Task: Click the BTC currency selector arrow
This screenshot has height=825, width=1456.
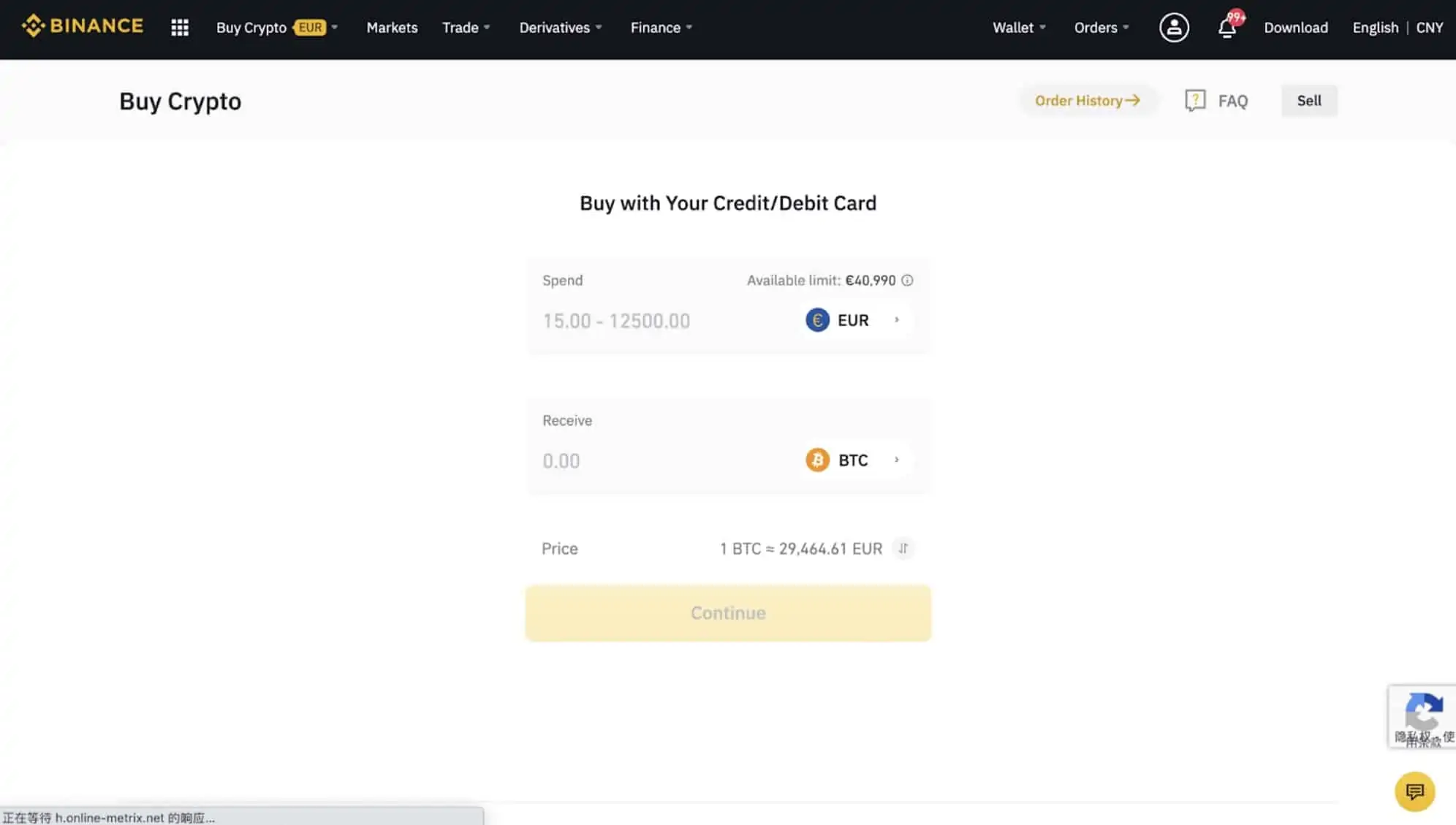Action: pyautogui.click(x=895, y=460)
